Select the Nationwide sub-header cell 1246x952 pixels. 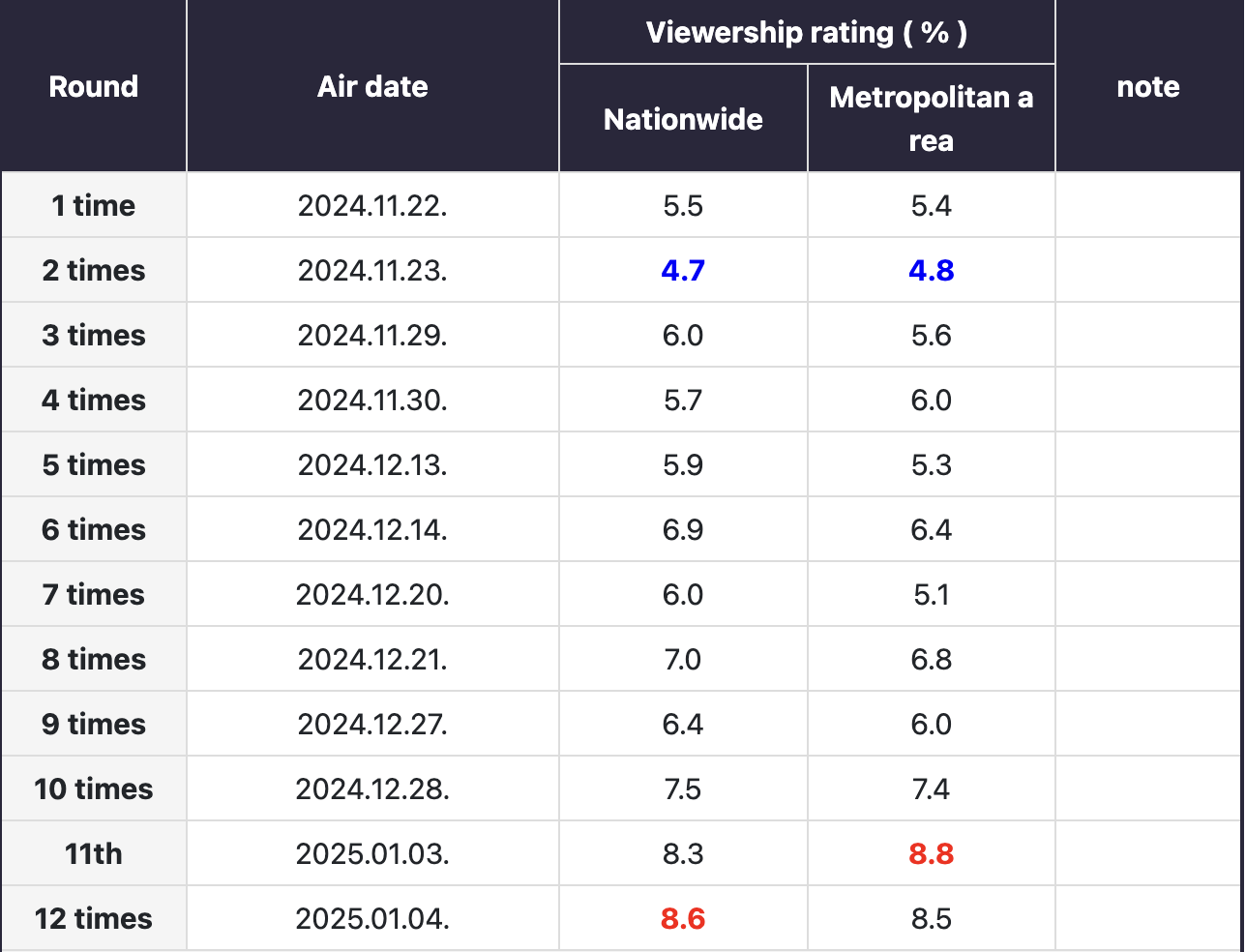(x=683, y=119)
